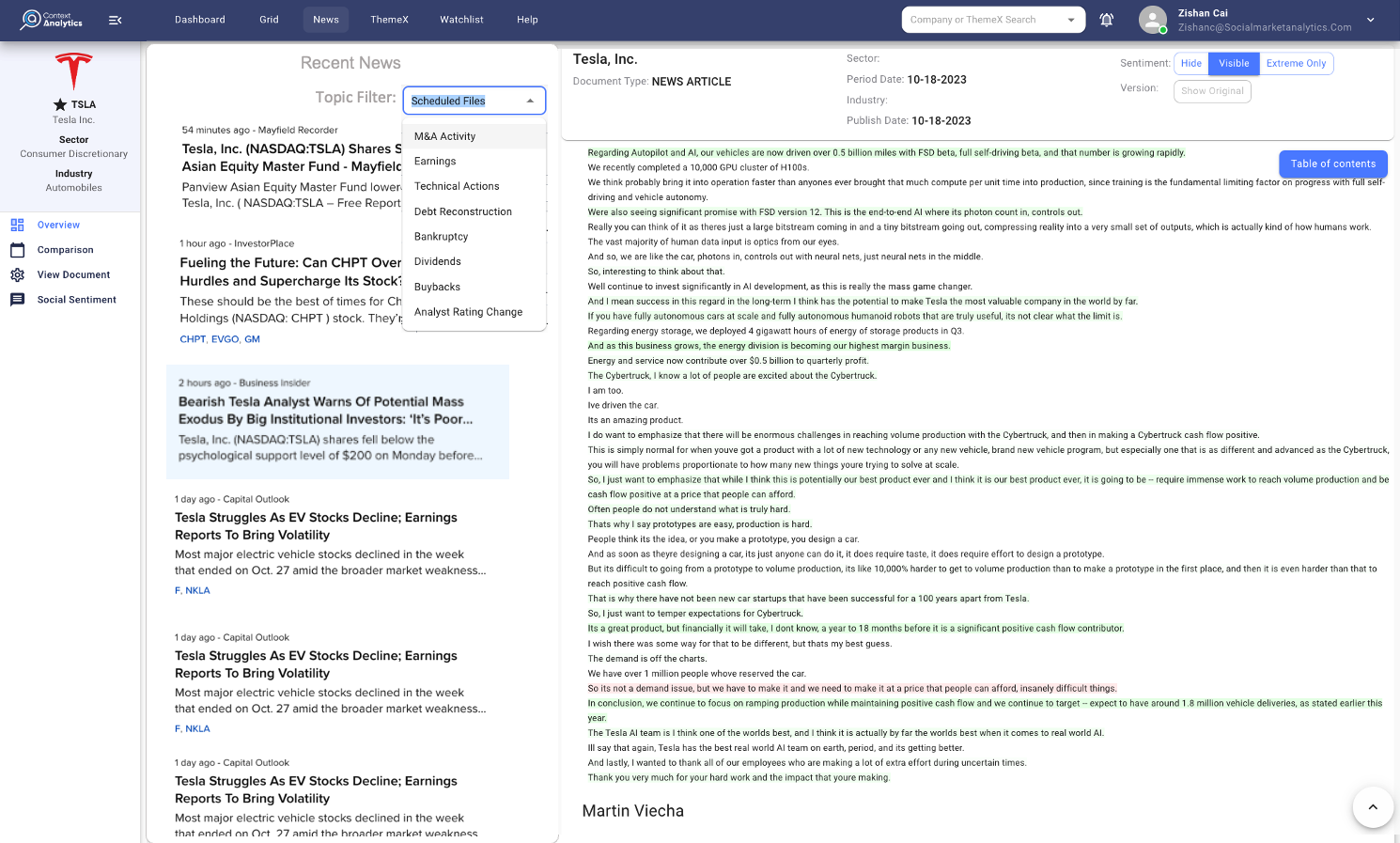Choose Earnings topic option
The height and width of the screenshot is (843, 1400).
click(474, 162)
